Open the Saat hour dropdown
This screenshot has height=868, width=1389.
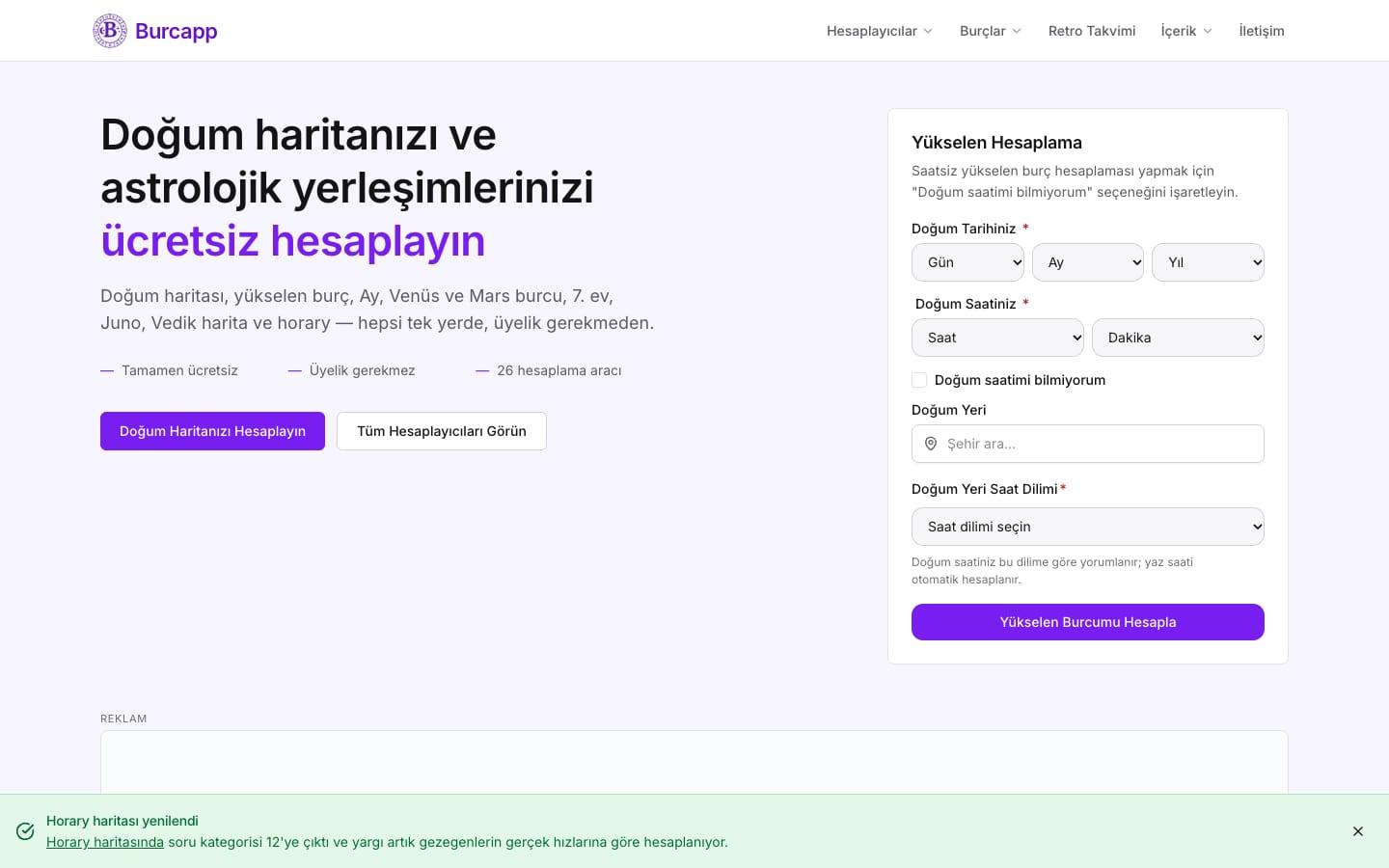pyautogui.click(x=997, y=338)
